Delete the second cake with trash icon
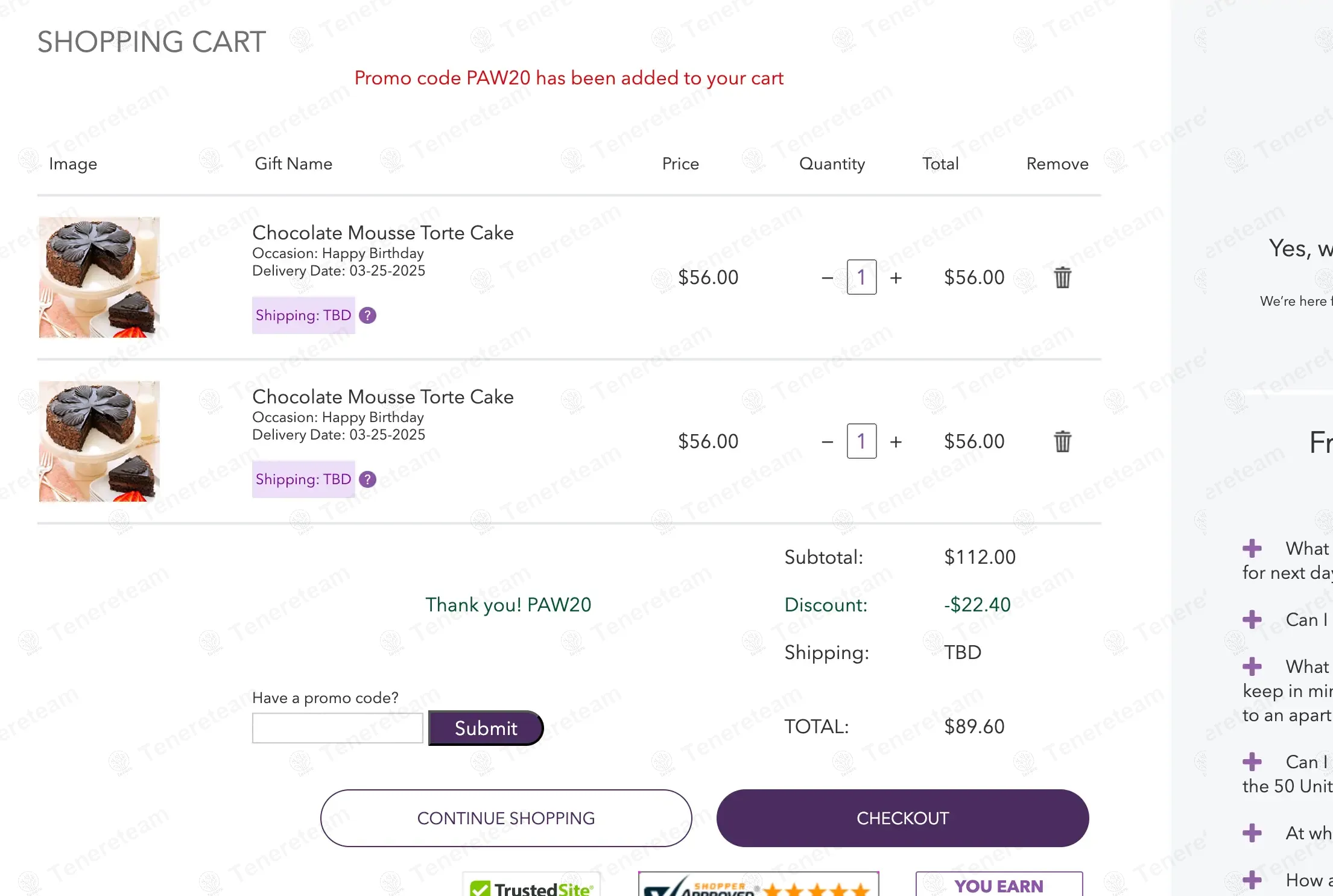Viewport: 1333px width, 896px height. pyautogui.click(x=1062, y=441)
